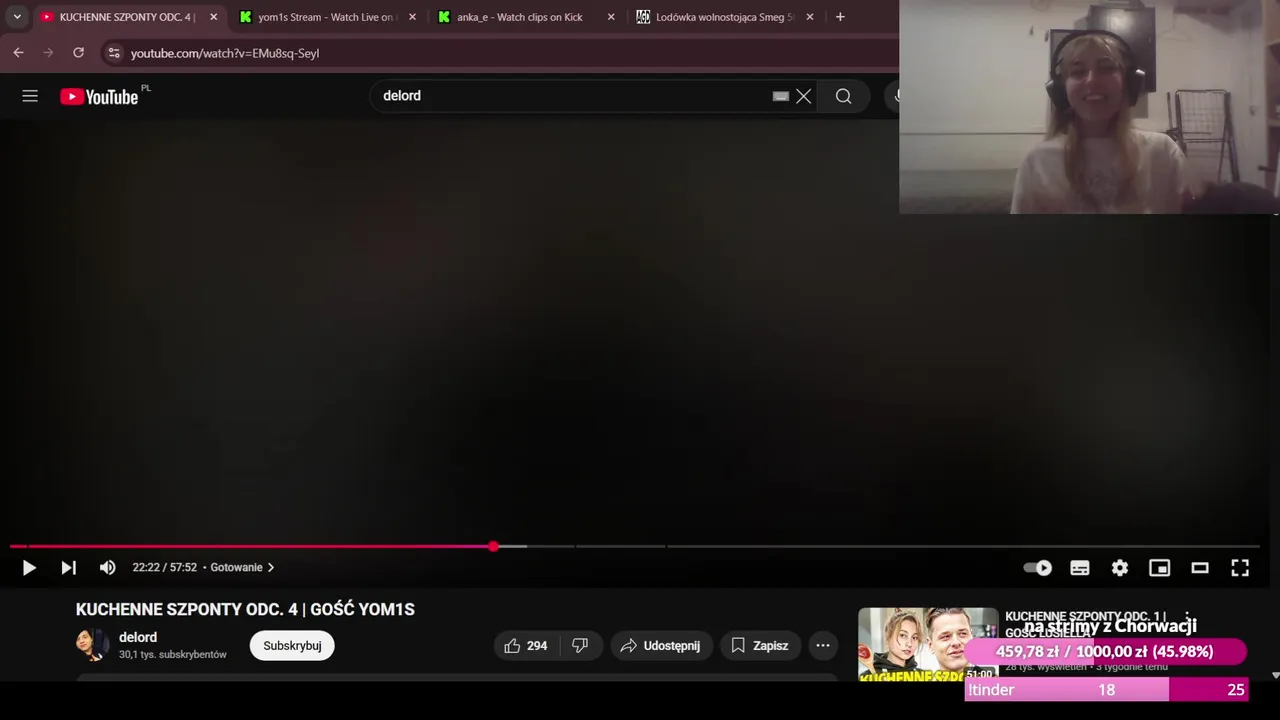Expand the Gotowanie chapter list
Image resolution: width=1280 pixels, height=720 pixels.
coord(242,567)
